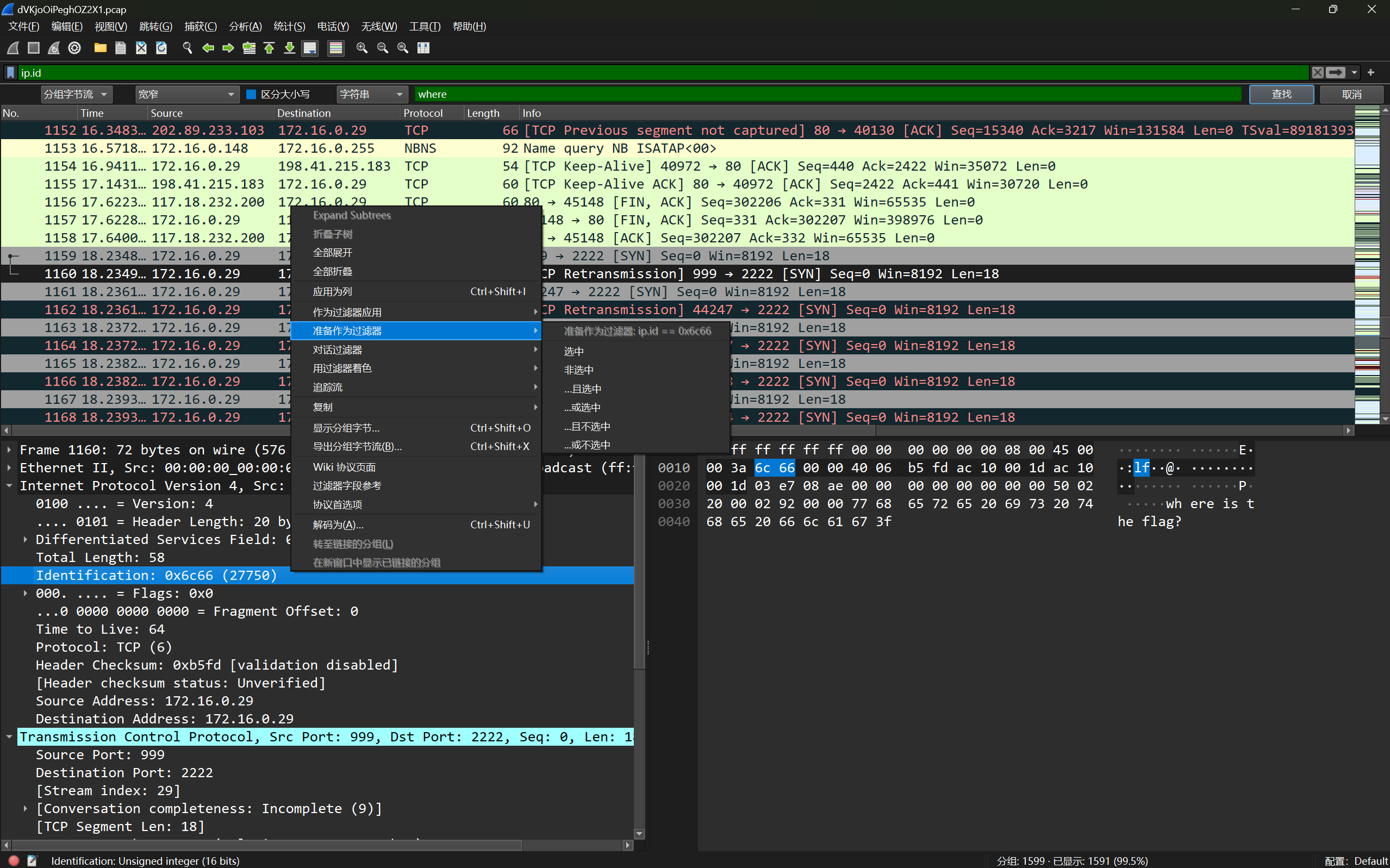This screenshot has height=868, width=1390.
Task: Apply the display filter arrow
Action: [x=1336, y=73]
